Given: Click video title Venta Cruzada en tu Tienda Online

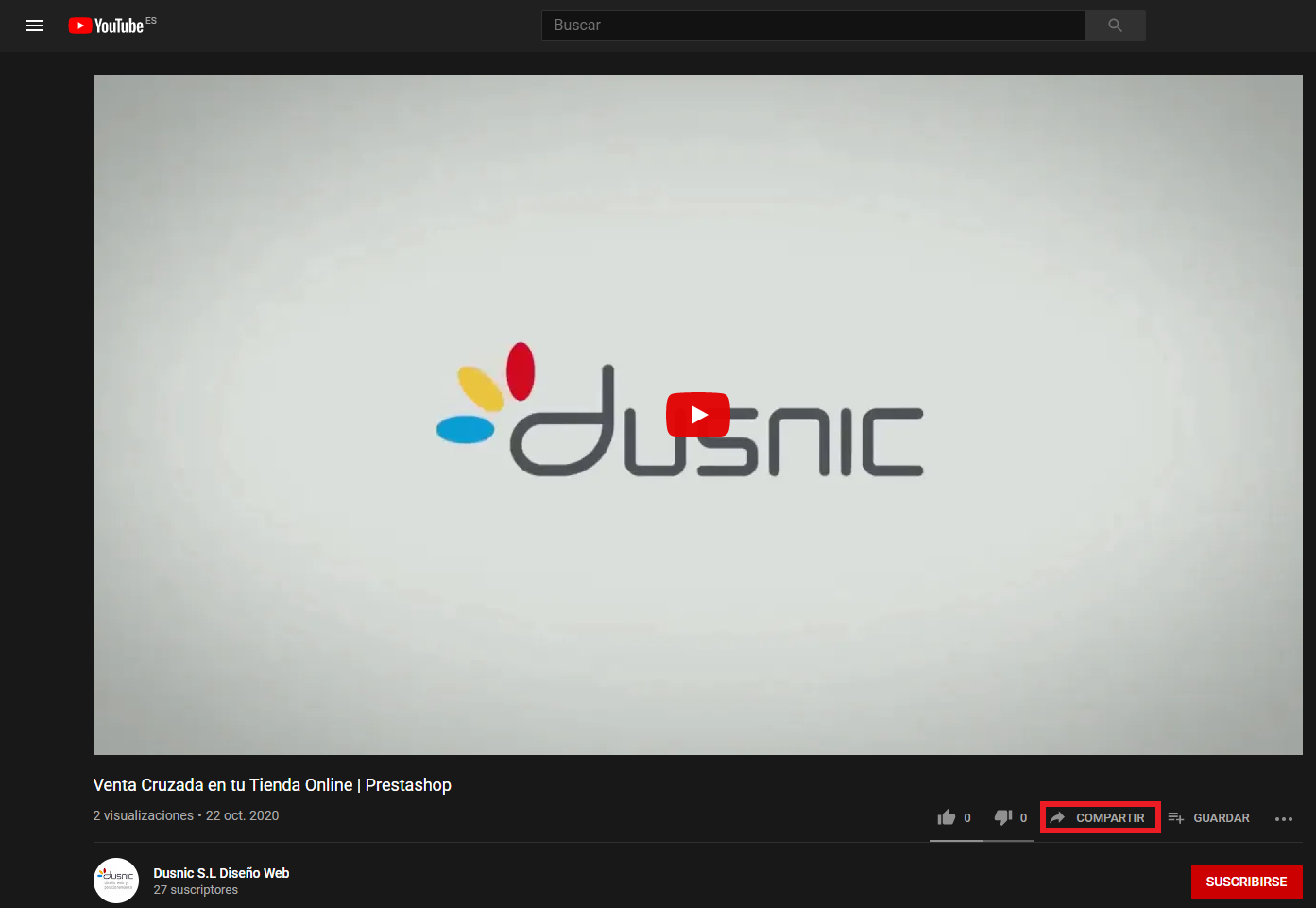Looking at the screenshot, I should click(x=272, y=785).
